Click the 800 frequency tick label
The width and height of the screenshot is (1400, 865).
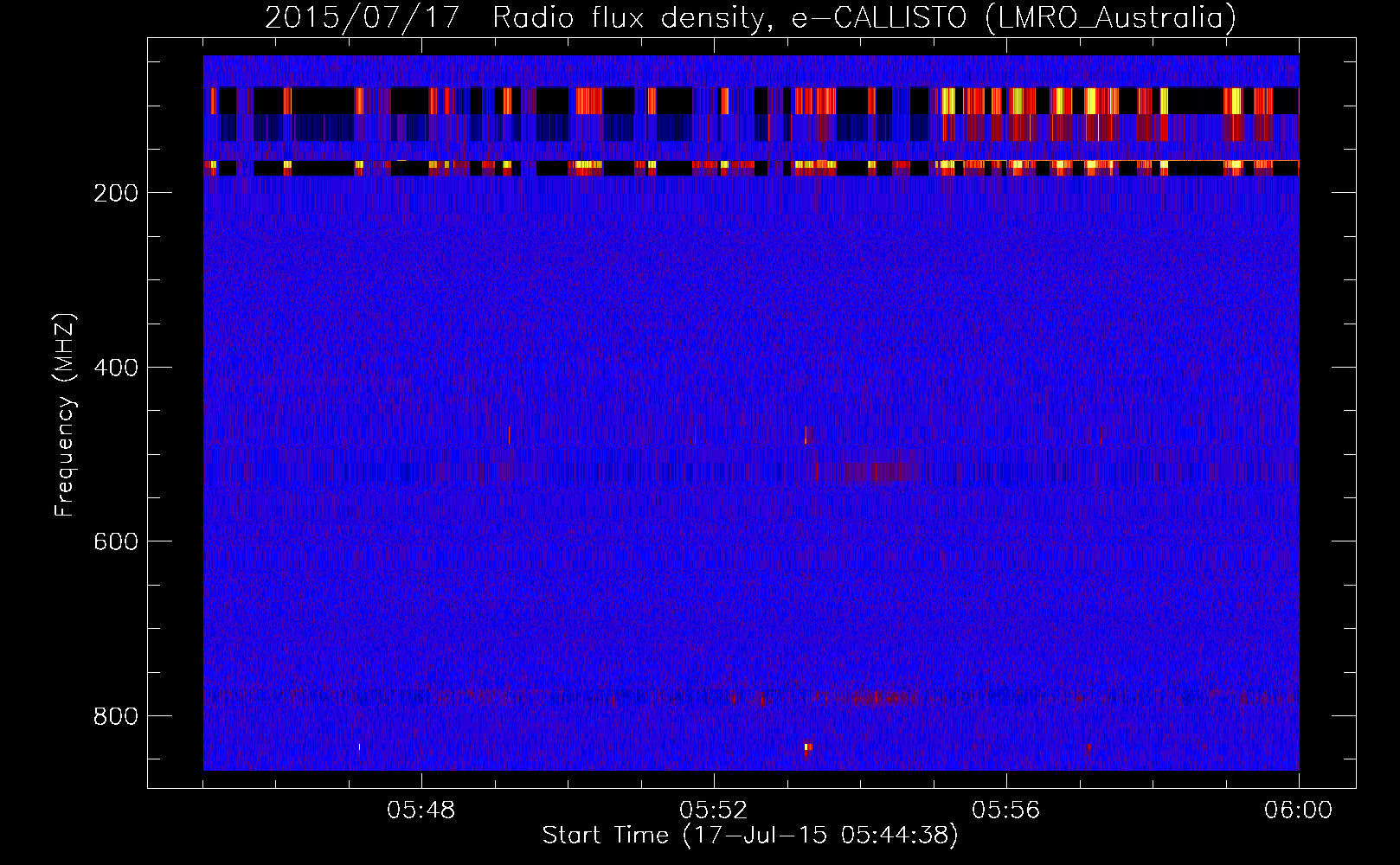pyautogui.click(x=116, y=716)
